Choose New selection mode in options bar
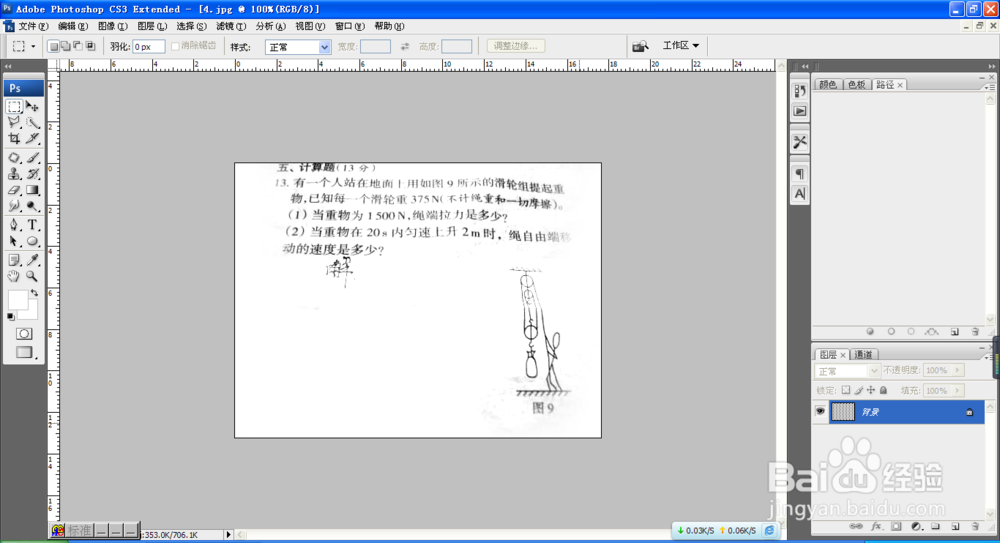Image resolution: width=1000 pixels, height=543 pixels. (x=54, y=46)
